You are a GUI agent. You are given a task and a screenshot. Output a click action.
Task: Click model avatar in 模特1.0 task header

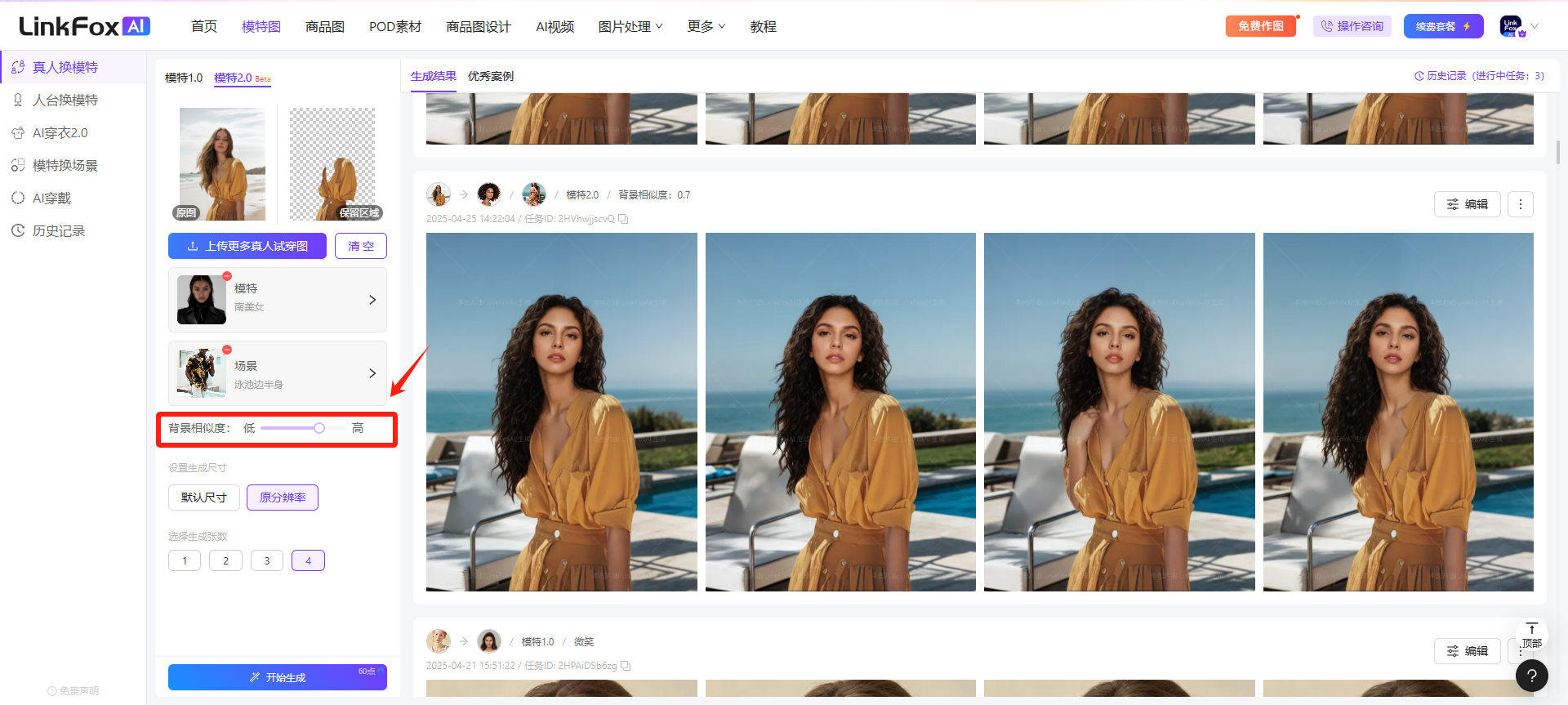tap(489, 641)
